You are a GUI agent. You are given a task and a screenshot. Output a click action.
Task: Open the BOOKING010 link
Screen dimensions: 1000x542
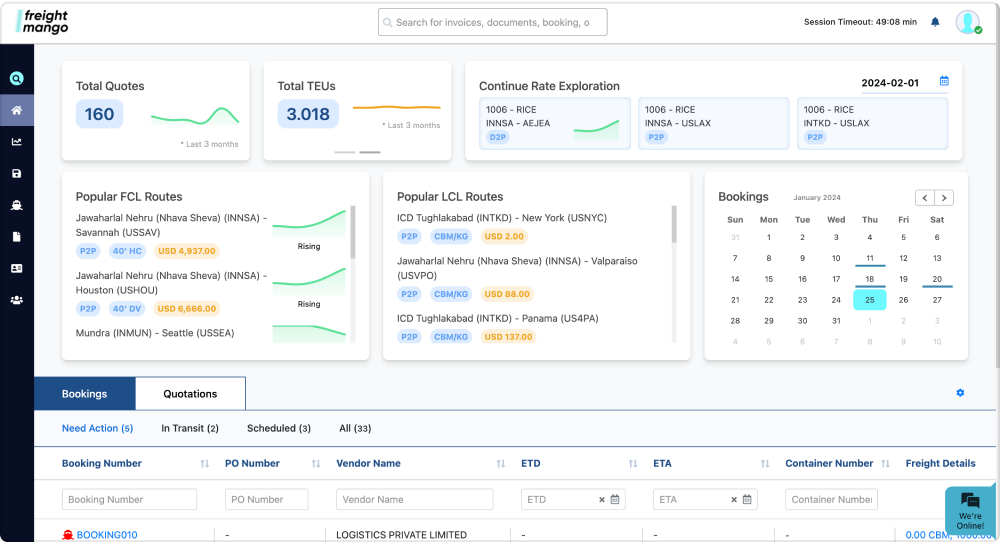point(107,535)
